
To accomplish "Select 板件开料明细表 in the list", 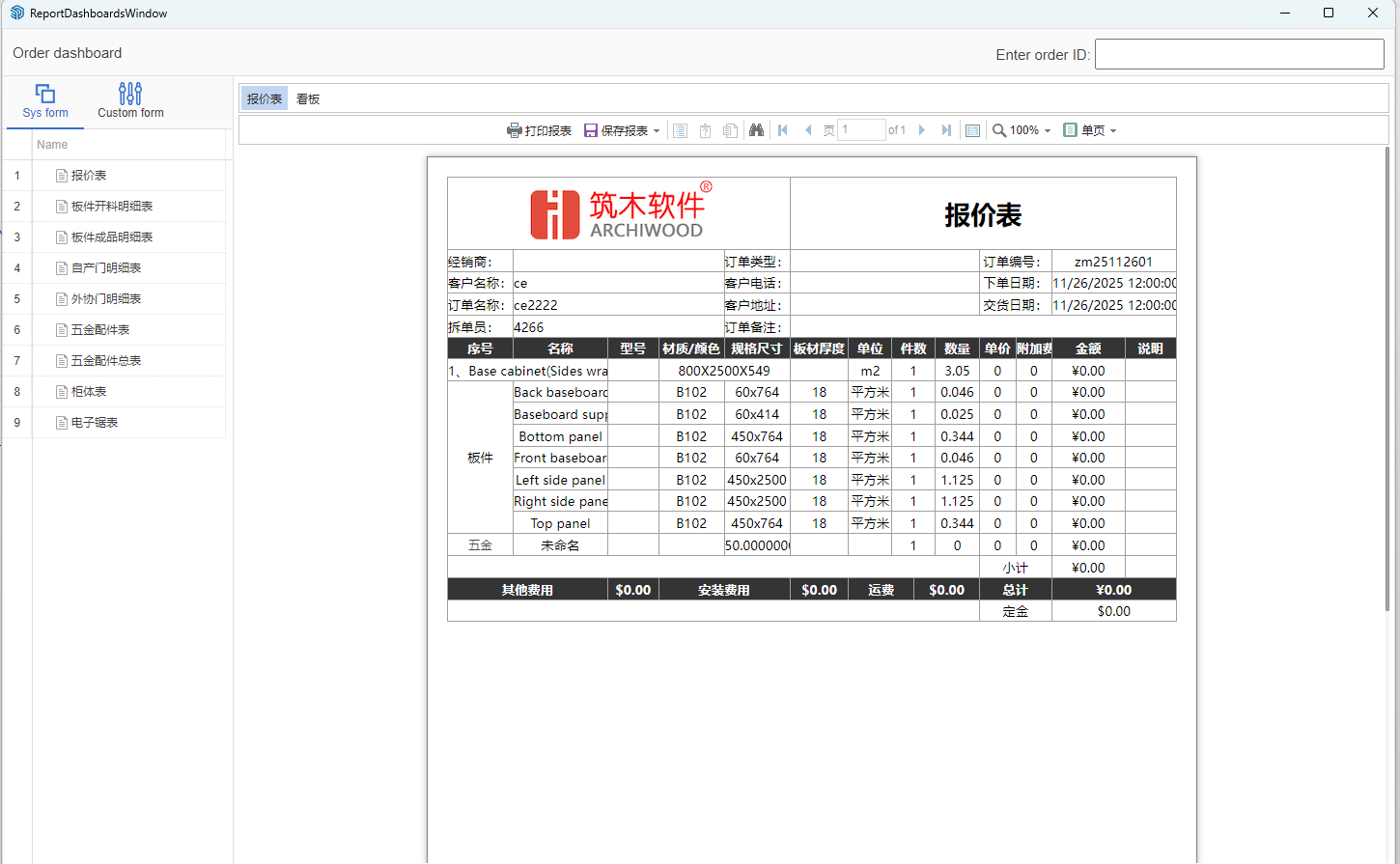I will pyautogui.click(x=111, y=207).
